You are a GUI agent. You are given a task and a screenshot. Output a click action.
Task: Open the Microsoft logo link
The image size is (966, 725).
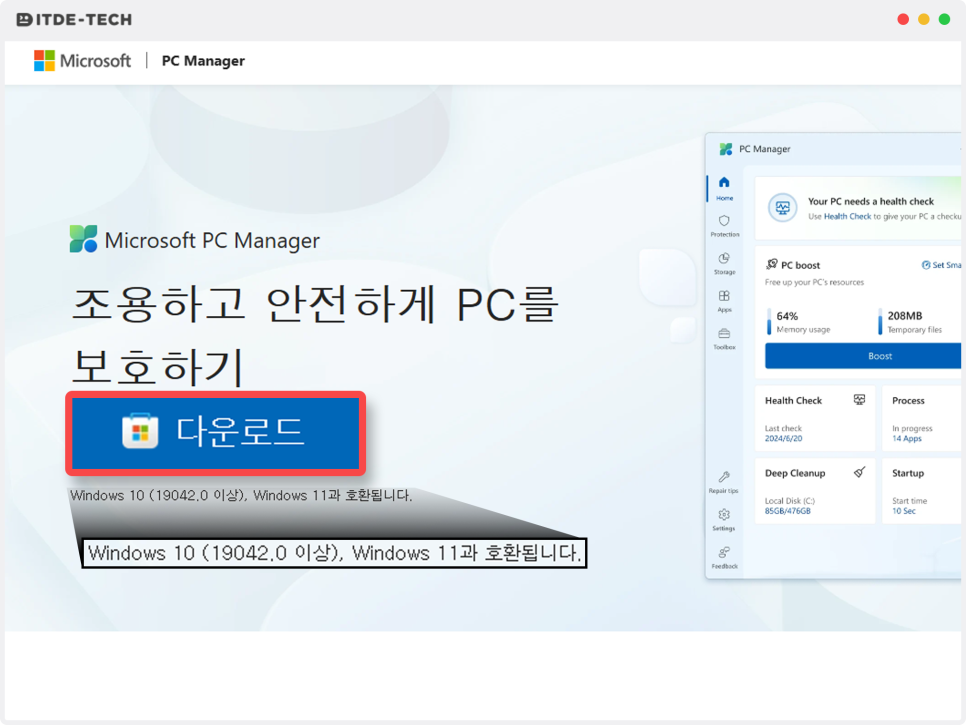82,60
